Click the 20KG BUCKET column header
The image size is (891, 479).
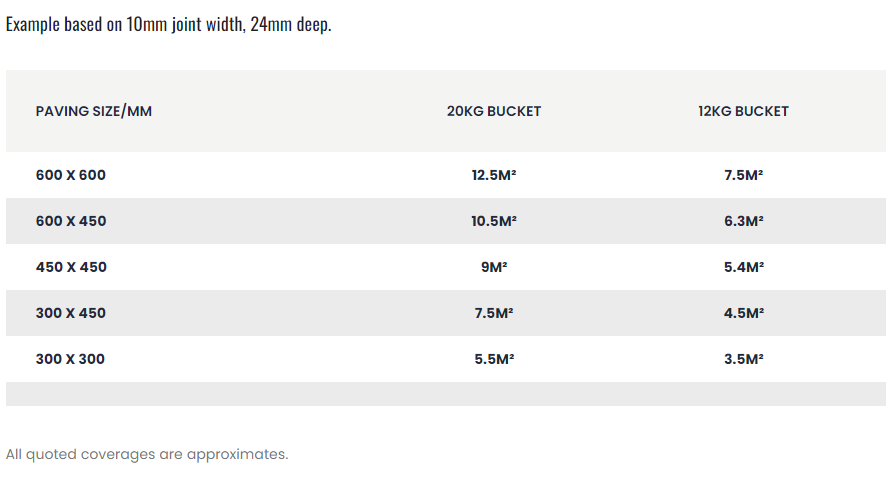pos(494,111)
